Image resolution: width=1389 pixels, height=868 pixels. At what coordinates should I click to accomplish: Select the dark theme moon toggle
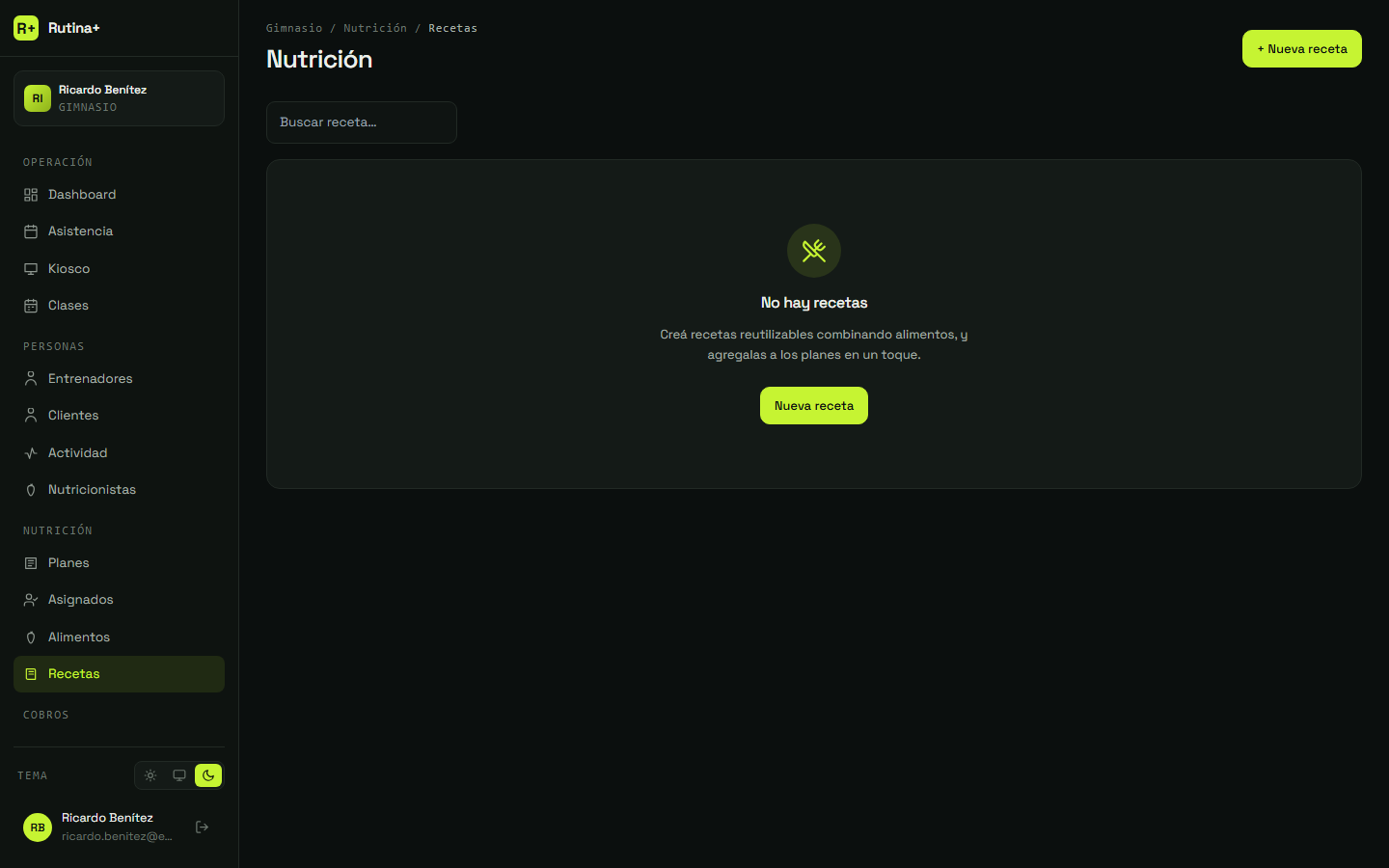[208, 775]
